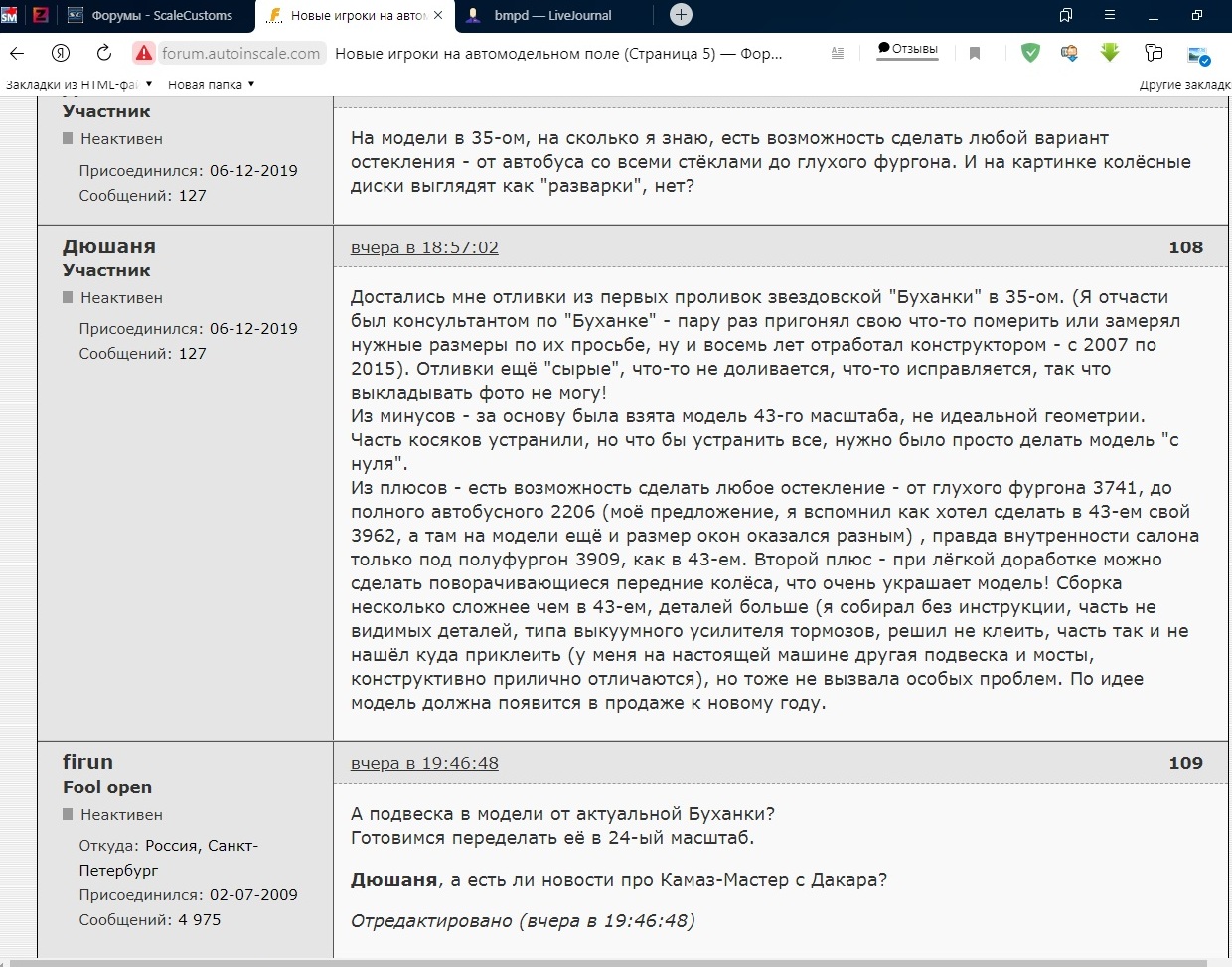
Task: Click Отзывы button in address bar
Action: [x=907, y=49]
